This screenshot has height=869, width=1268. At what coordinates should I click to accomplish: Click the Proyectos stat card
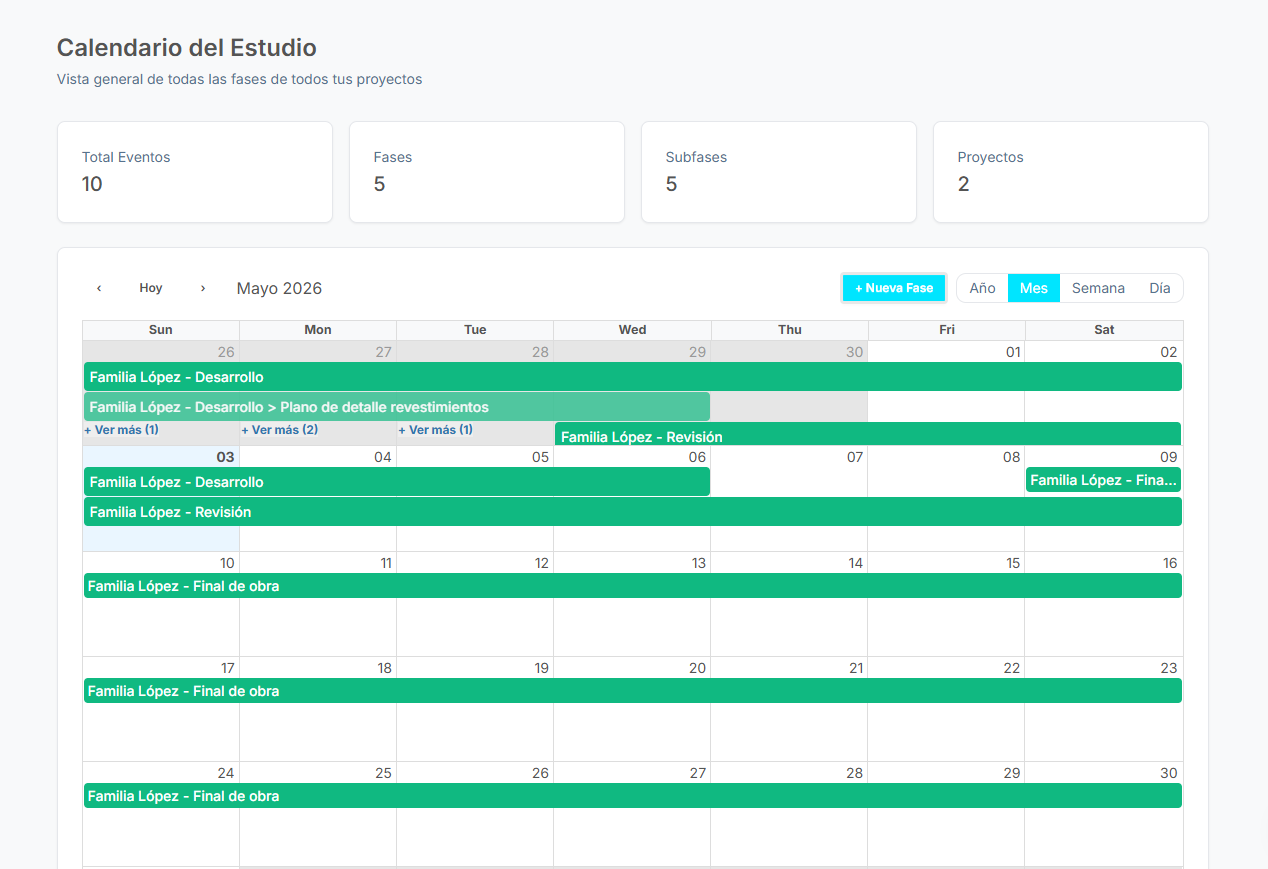(x=1071, y=172)
